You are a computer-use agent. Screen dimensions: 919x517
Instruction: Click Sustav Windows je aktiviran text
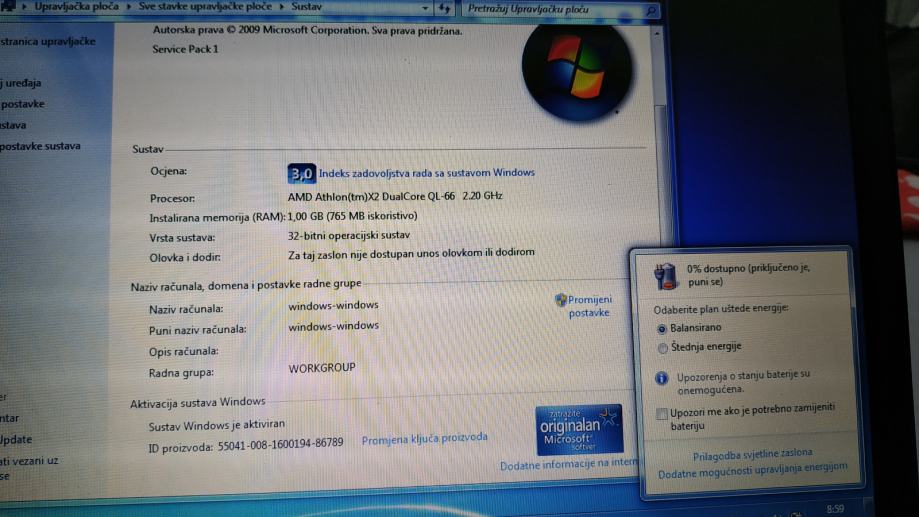[217, 425]
